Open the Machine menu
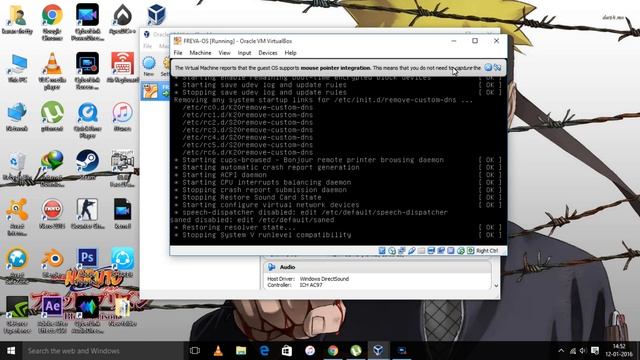This screenshot has height=360, width=640. tap(200, 53)
